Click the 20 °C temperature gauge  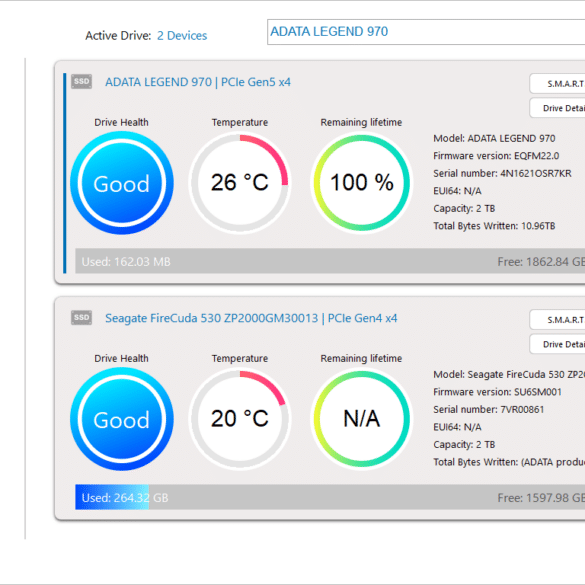[x=240, y=419]
